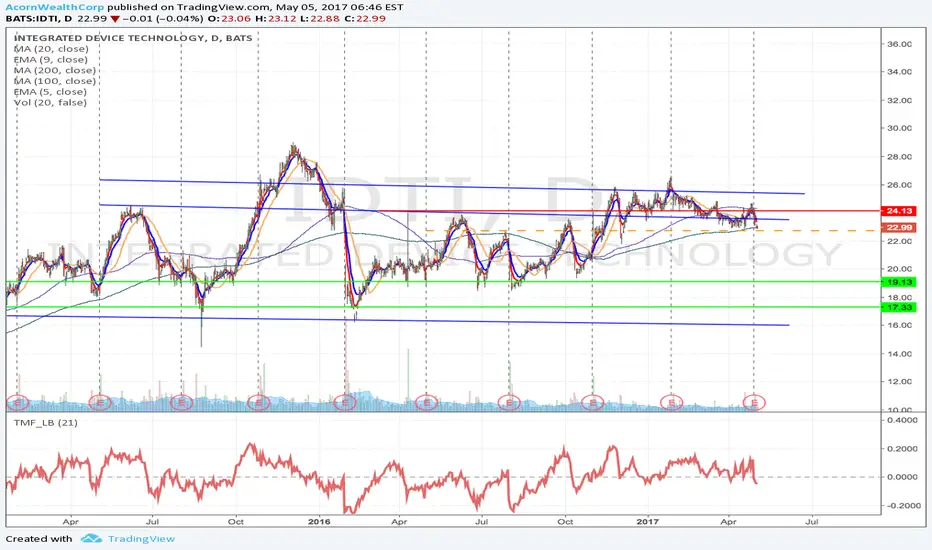Click the 0.2000 TMF axis value

click(x=902, y=449)
